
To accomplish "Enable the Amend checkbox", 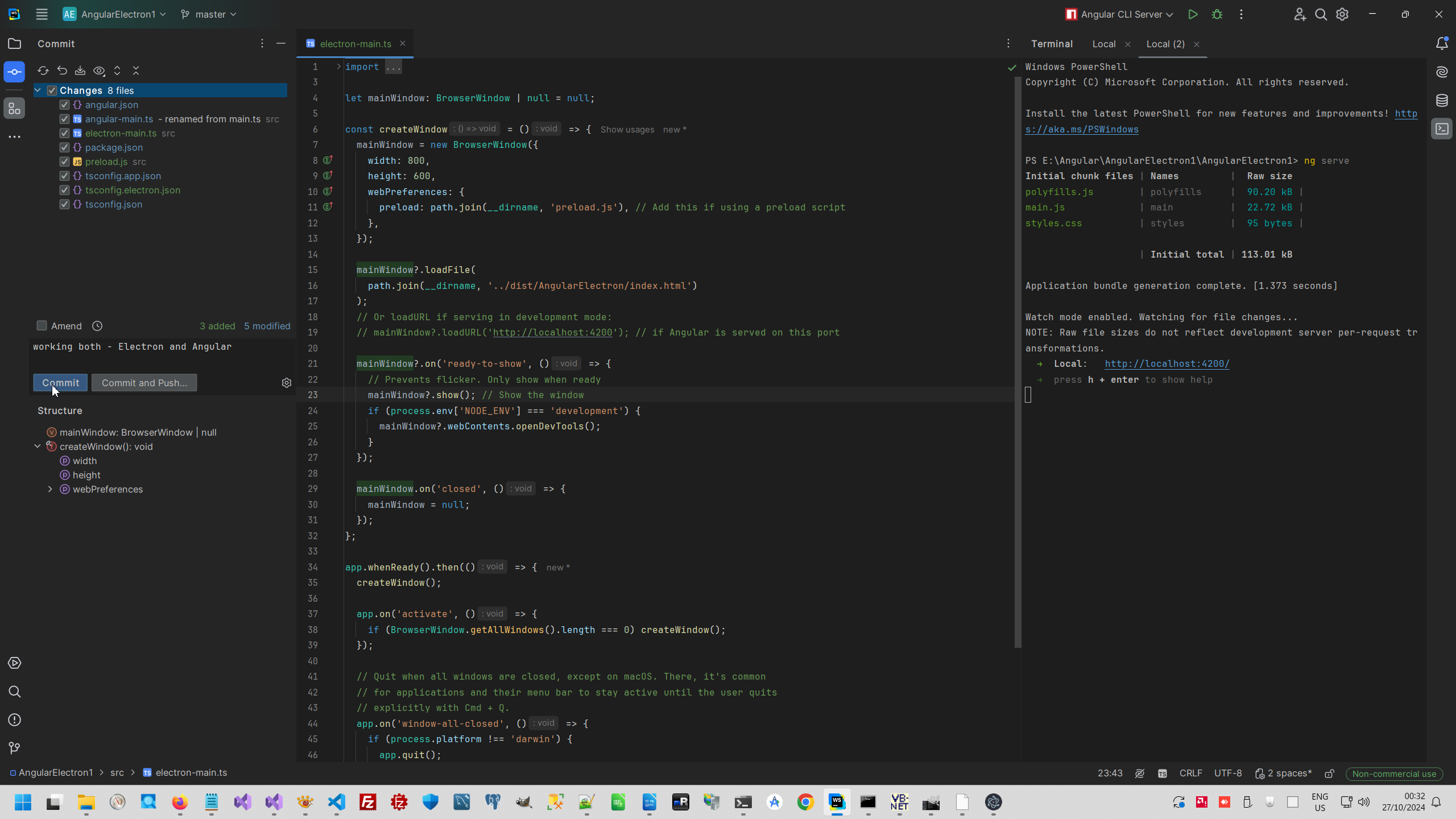I will 42,325.
